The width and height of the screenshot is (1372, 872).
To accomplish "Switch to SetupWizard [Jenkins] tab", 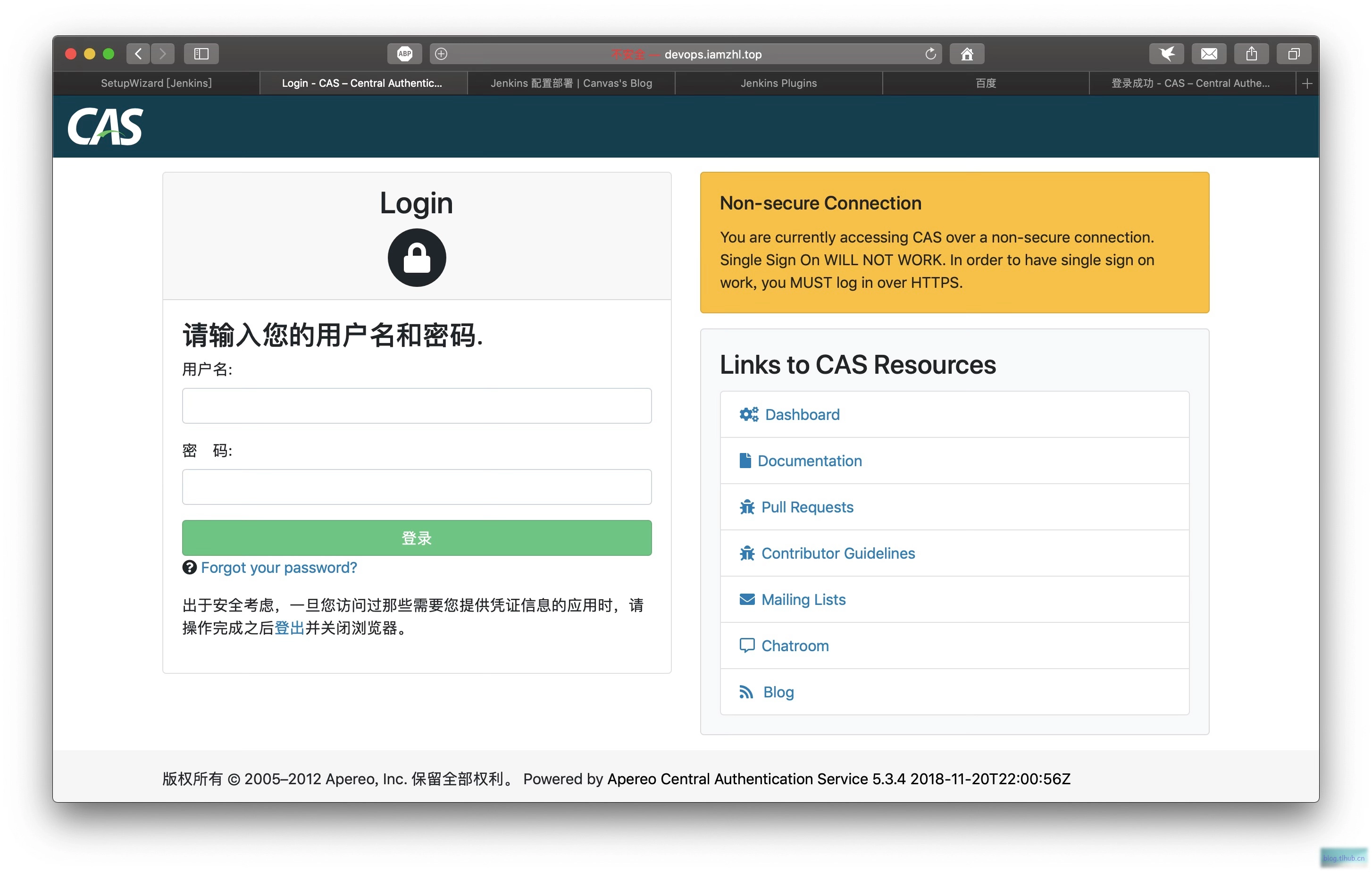I will (x=156, y=83).
